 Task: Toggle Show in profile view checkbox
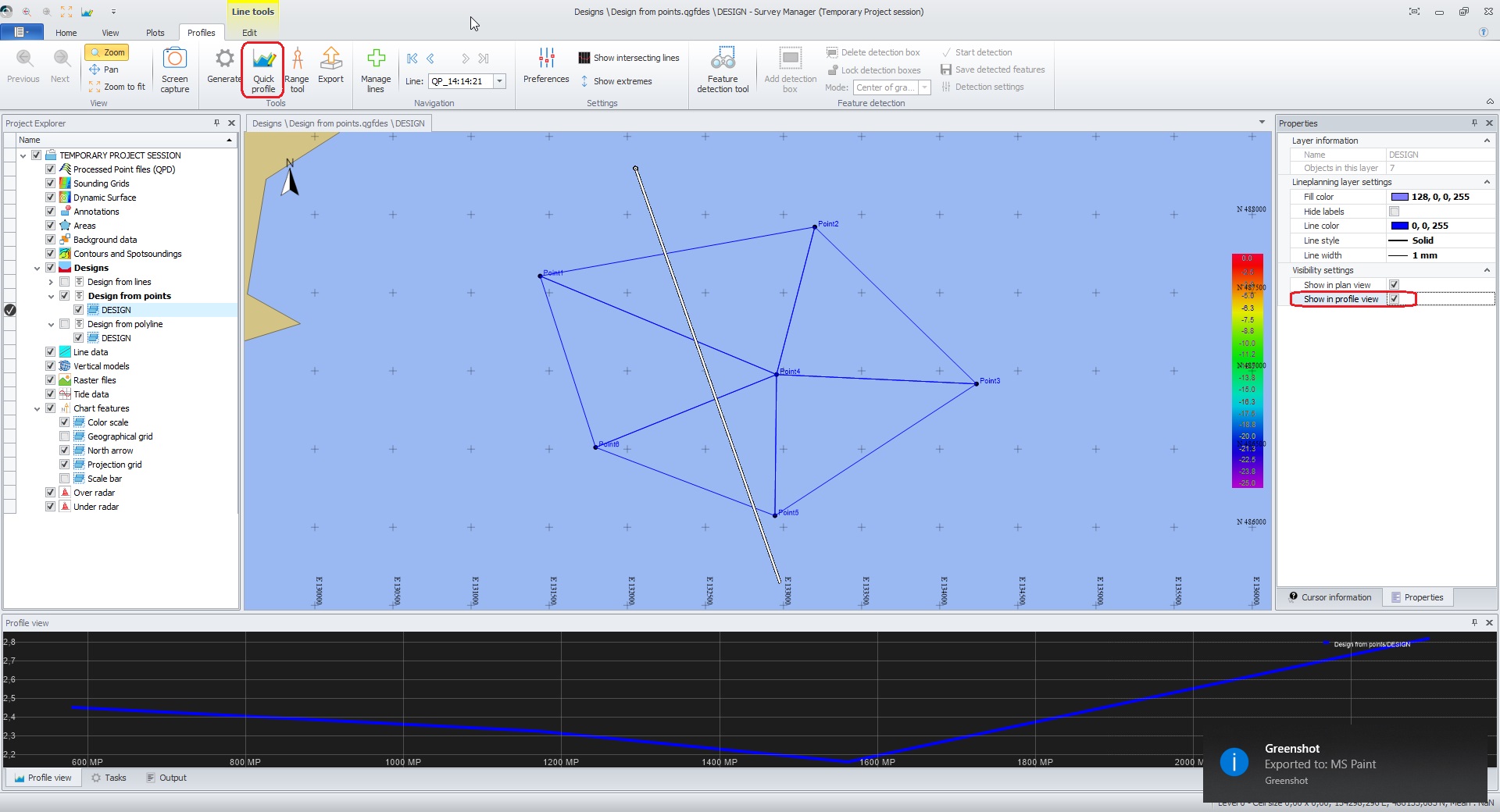point(1394,299)
